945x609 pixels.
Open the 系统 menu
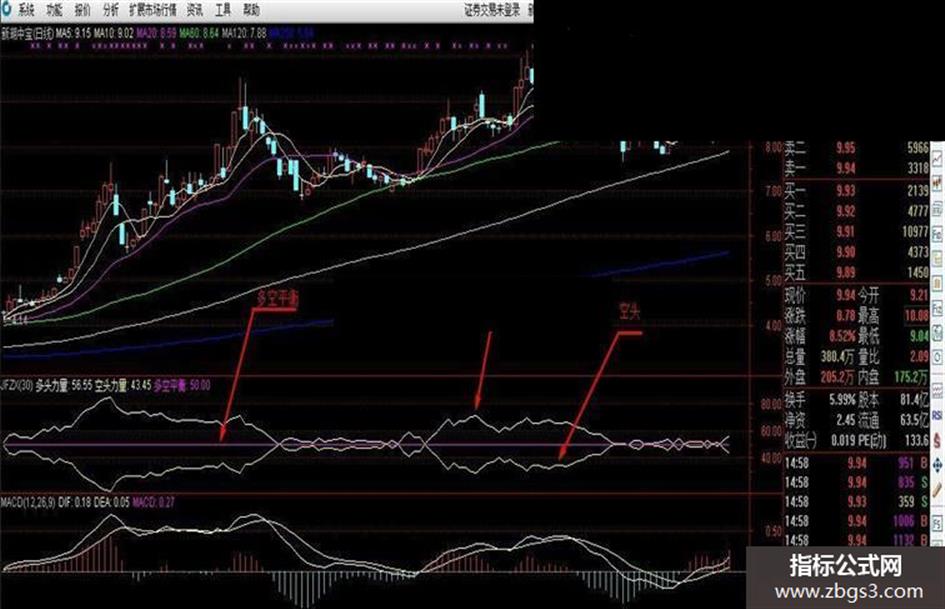click(25, 10)
